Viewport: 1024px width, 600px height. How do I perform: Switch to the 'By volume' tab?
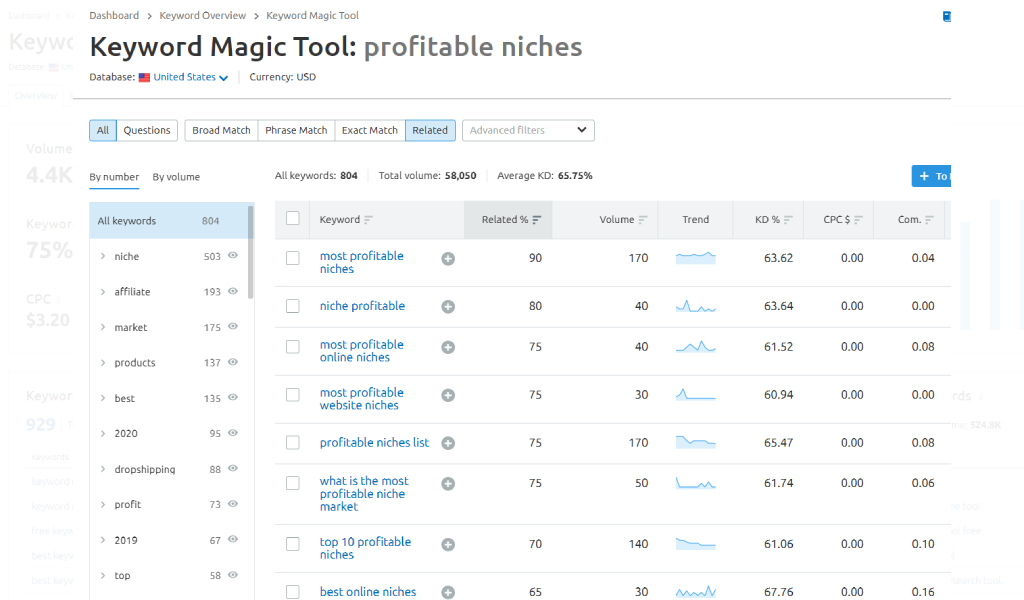(x=176, y=177)
